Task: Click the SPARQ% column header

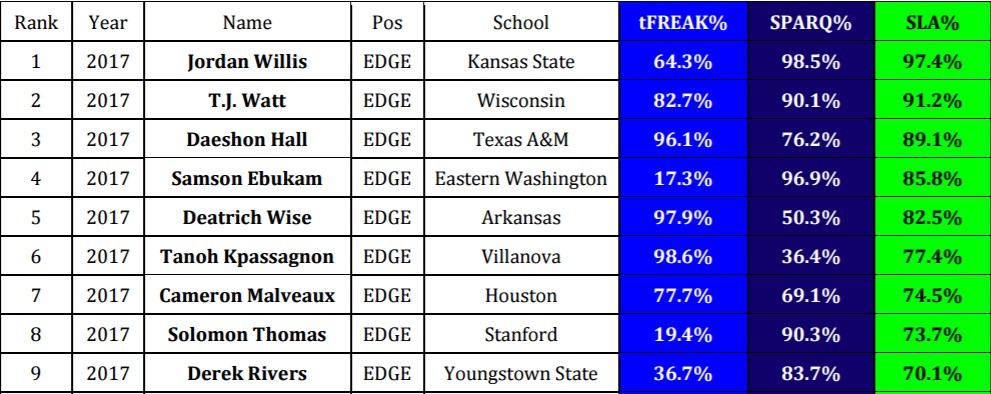Action: [x=811, y=22]
